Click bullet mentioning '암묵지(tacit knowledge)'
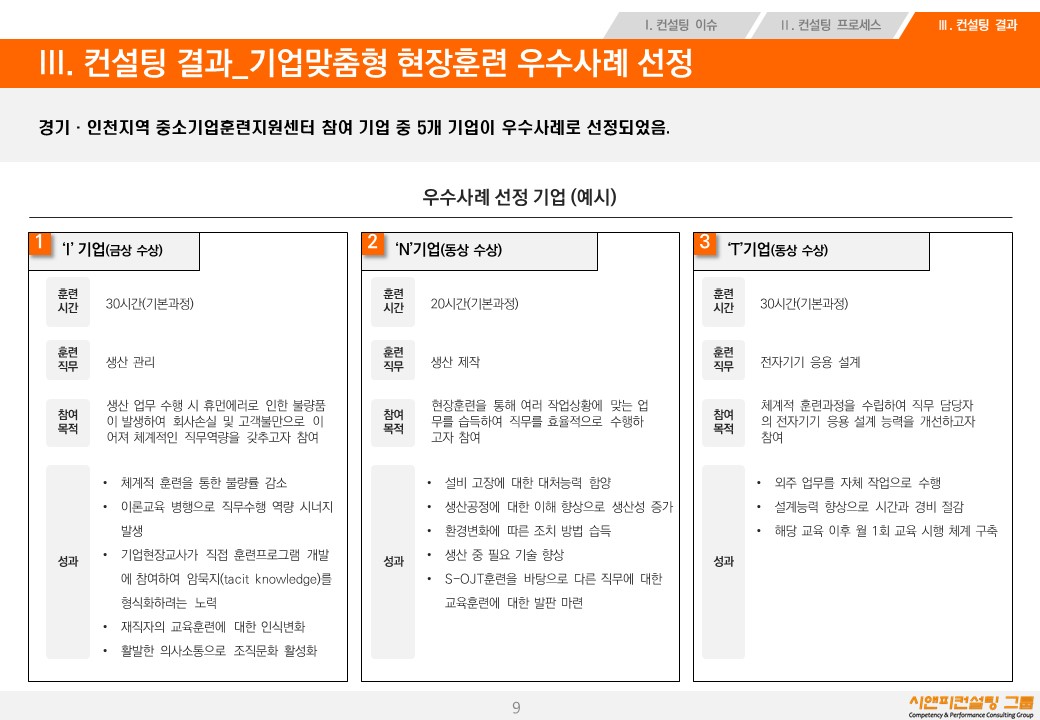The width and height of the screenshot is (1040, 720). tap(226, 579)
